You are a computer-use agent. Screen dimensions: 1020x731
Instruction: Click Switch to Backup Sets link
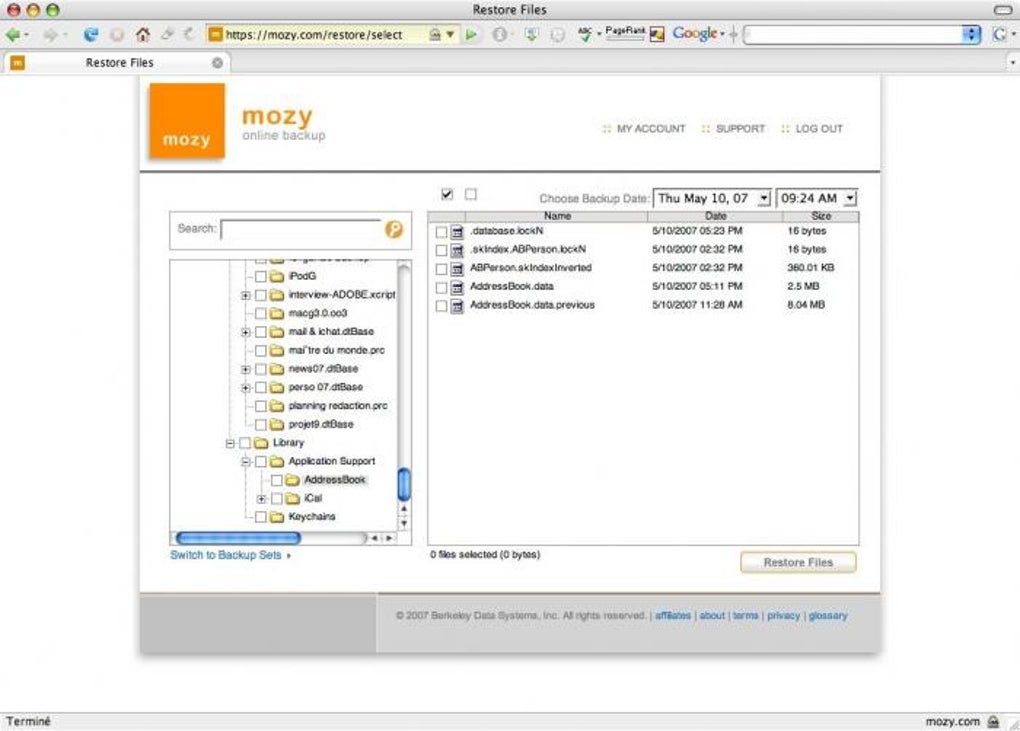226,555
